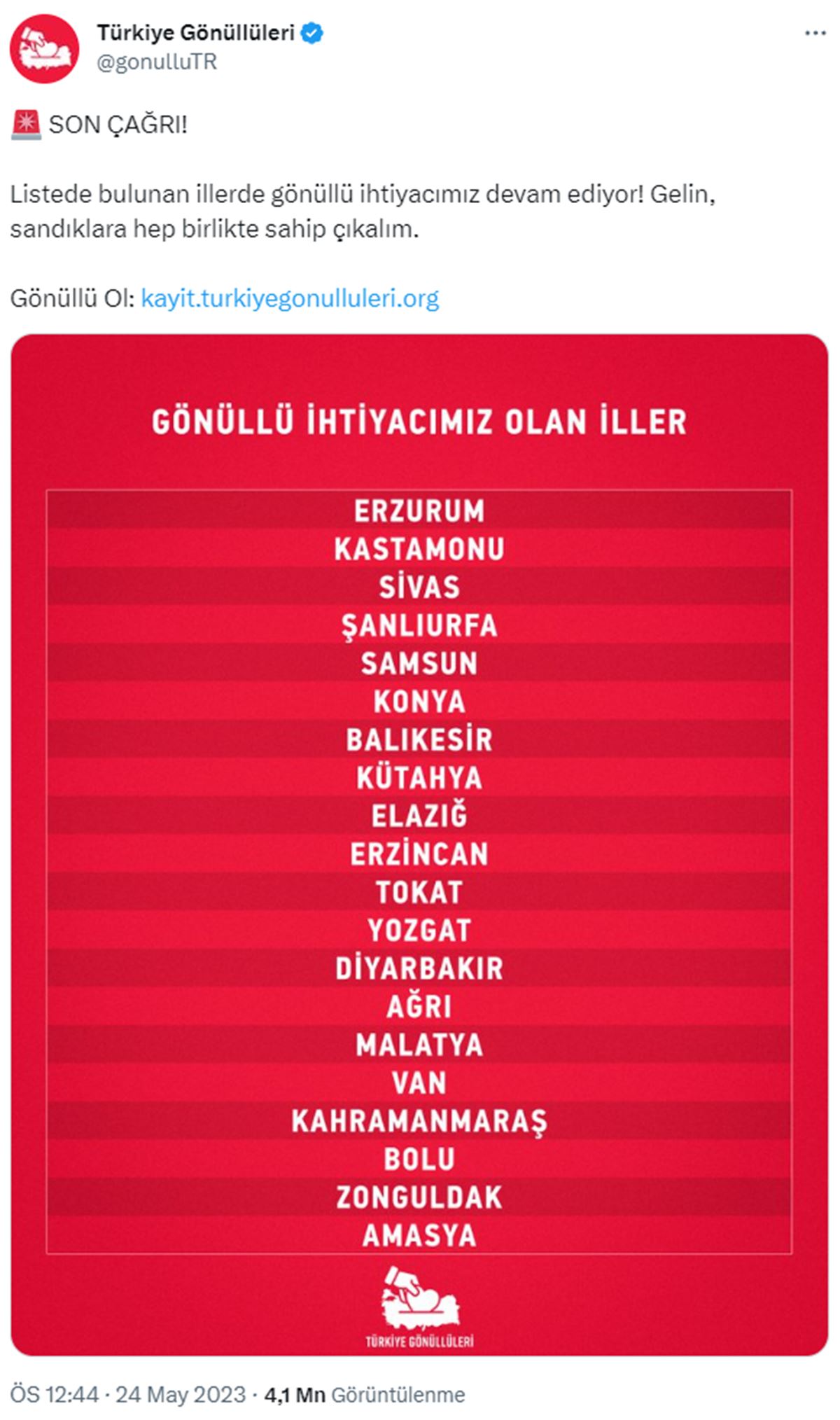
Task: Click the GÖNÜLLÜ İHTİYACIMIZ OLAN İLLER heading
Action: point(420,420)
